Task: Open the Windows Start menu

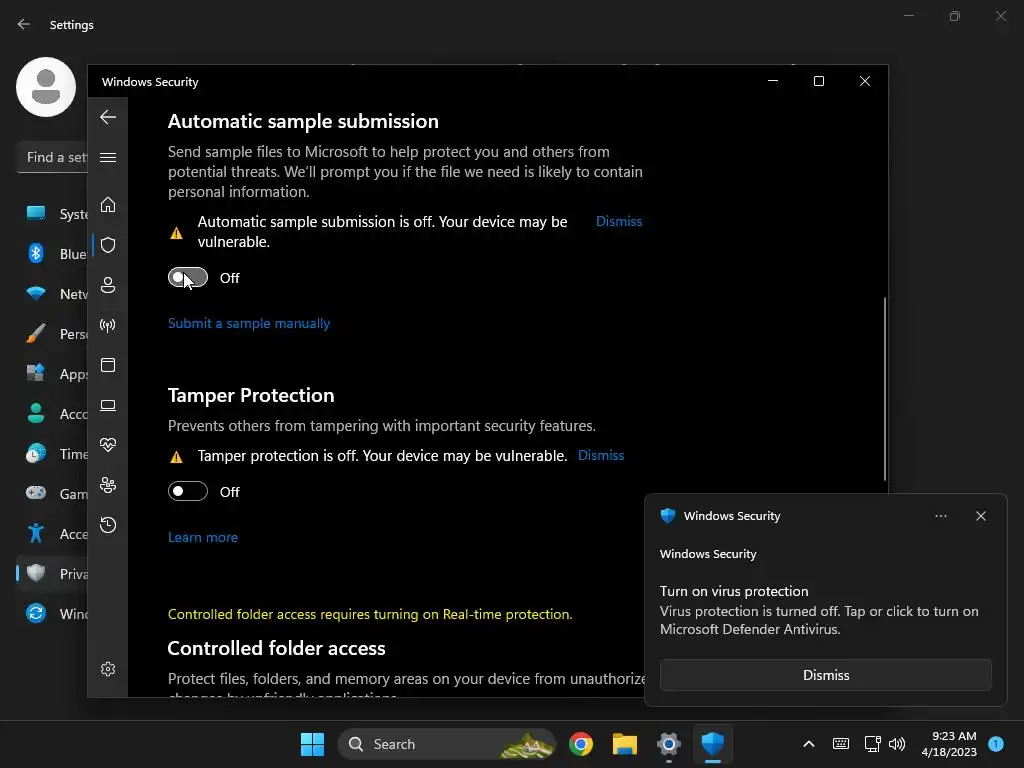Action: [x=312, y=744]
